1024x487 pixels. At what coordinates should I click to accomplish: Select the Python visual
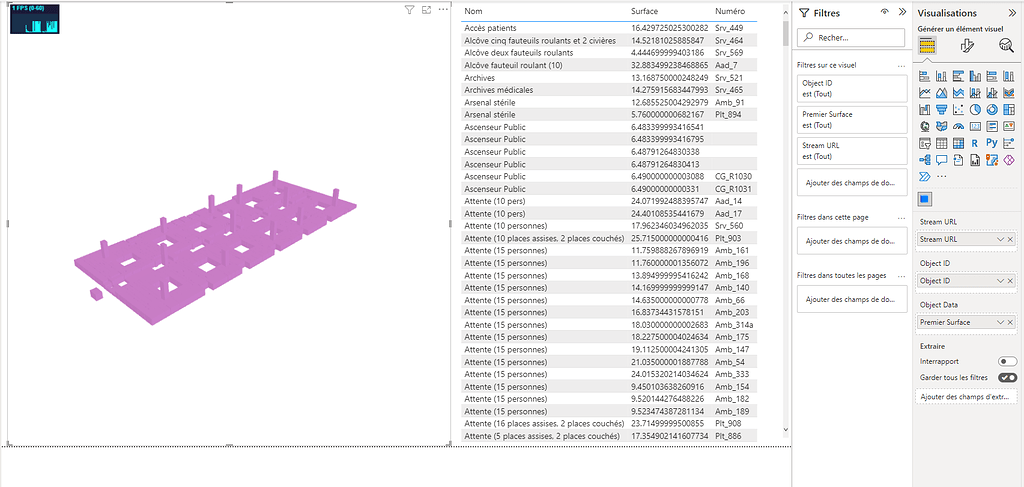pos(992,143)
